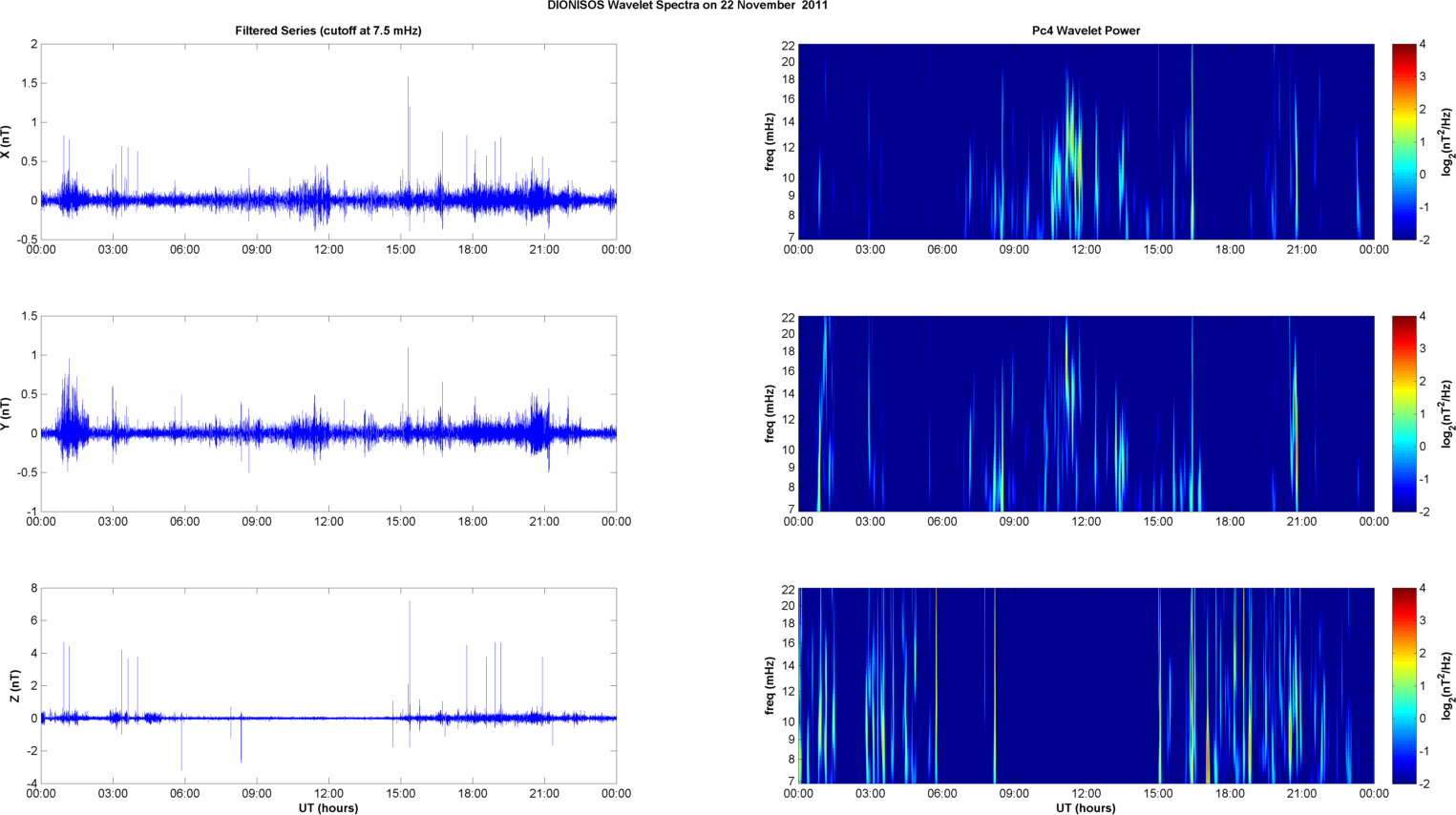Click the 'Filtered Series (cutoff at 7.5 mHz)' heading
Viewport: 1456px width, 815px height.
point(328,31)
